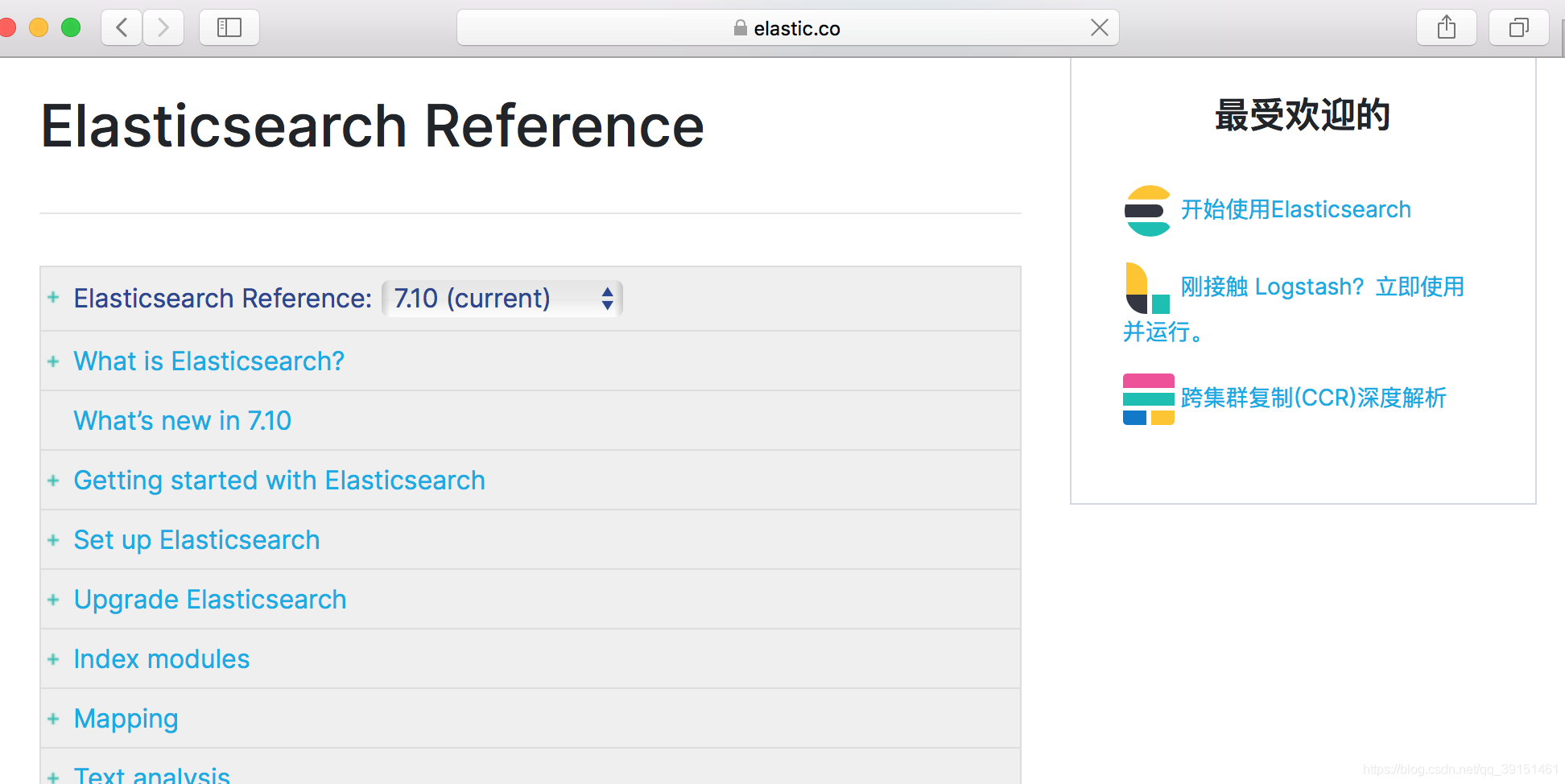
Task: Open the tab overview icon
Action: pos(1519,28)
